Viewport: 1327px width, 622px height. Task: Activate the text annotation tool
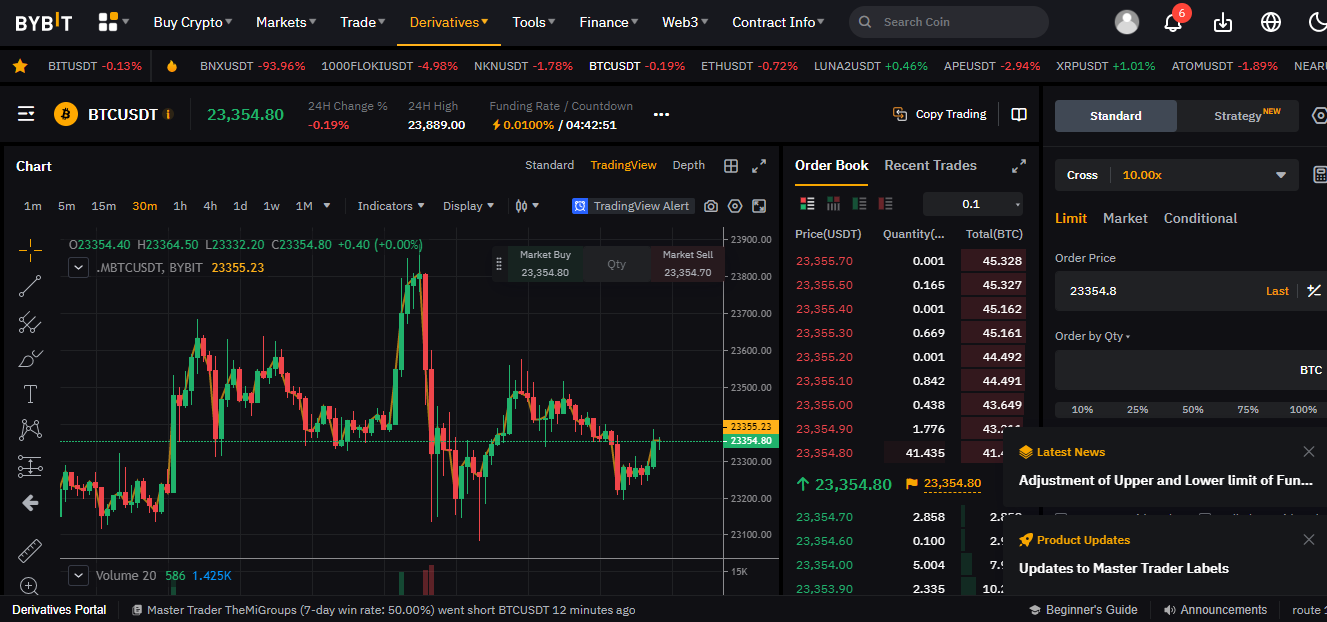click(30, 394)
